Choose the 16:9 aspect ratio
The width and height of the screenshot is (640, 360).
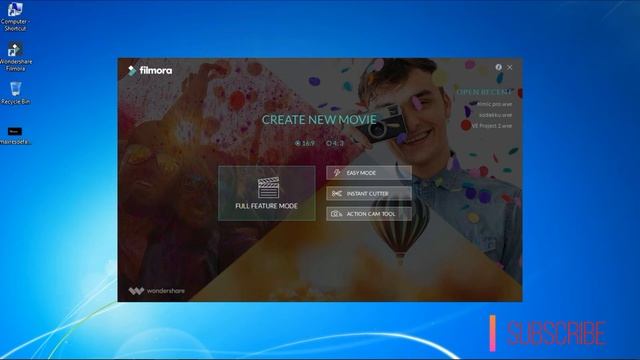point(305,143)
